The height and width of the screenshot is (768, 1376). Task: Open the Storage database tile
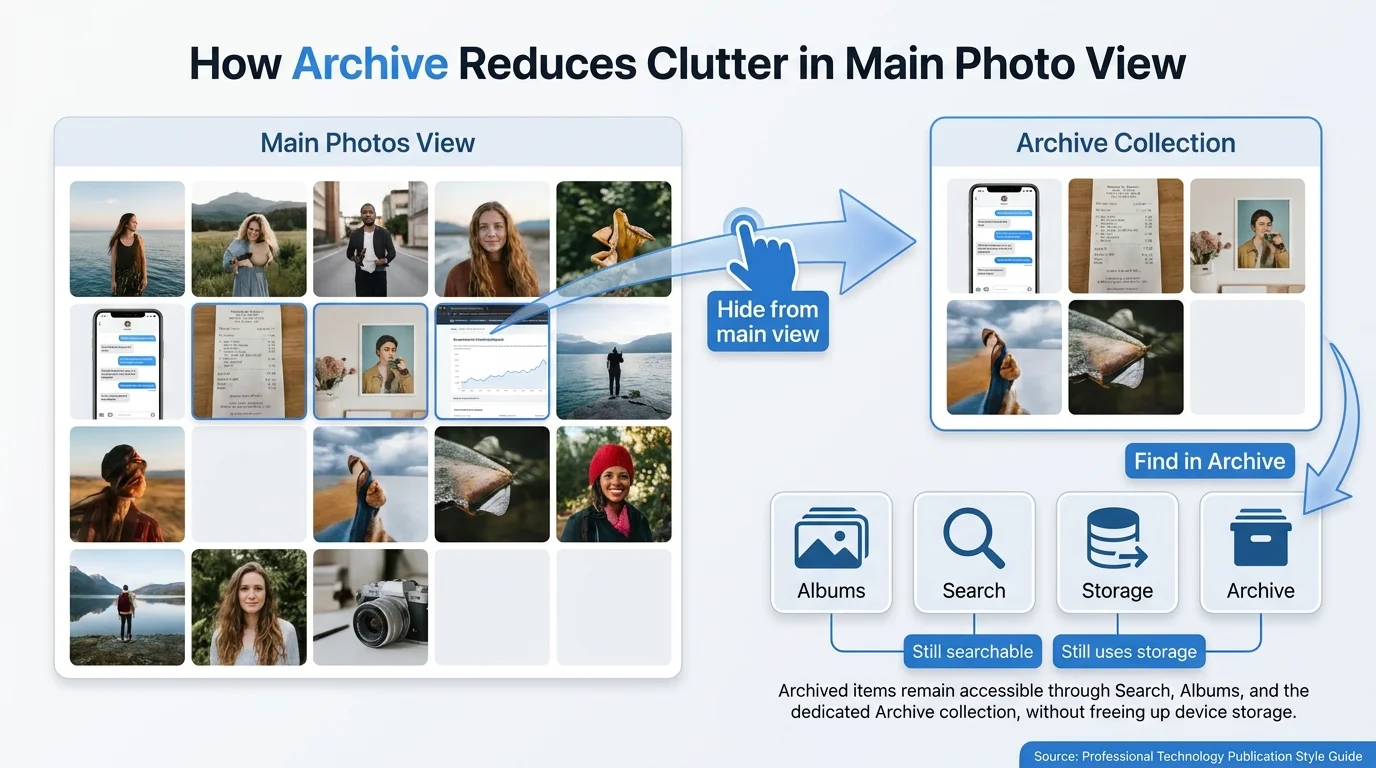click(x=1117, y=552)
